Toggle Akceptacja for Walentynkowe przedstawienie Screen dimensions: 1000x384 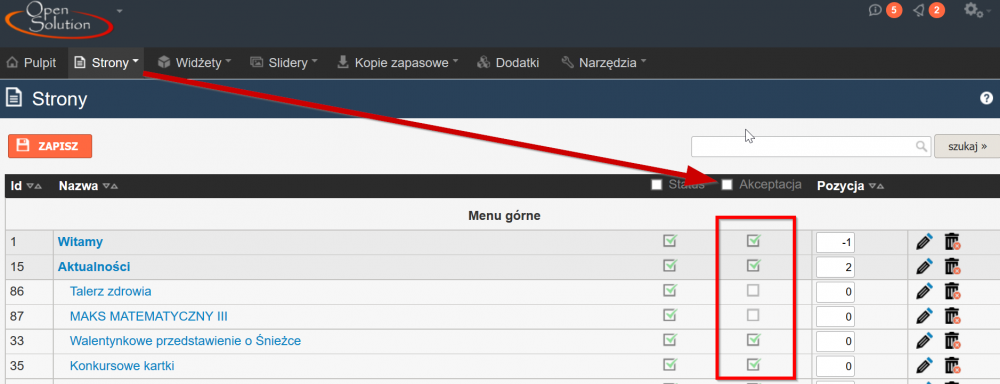(753, 339)
